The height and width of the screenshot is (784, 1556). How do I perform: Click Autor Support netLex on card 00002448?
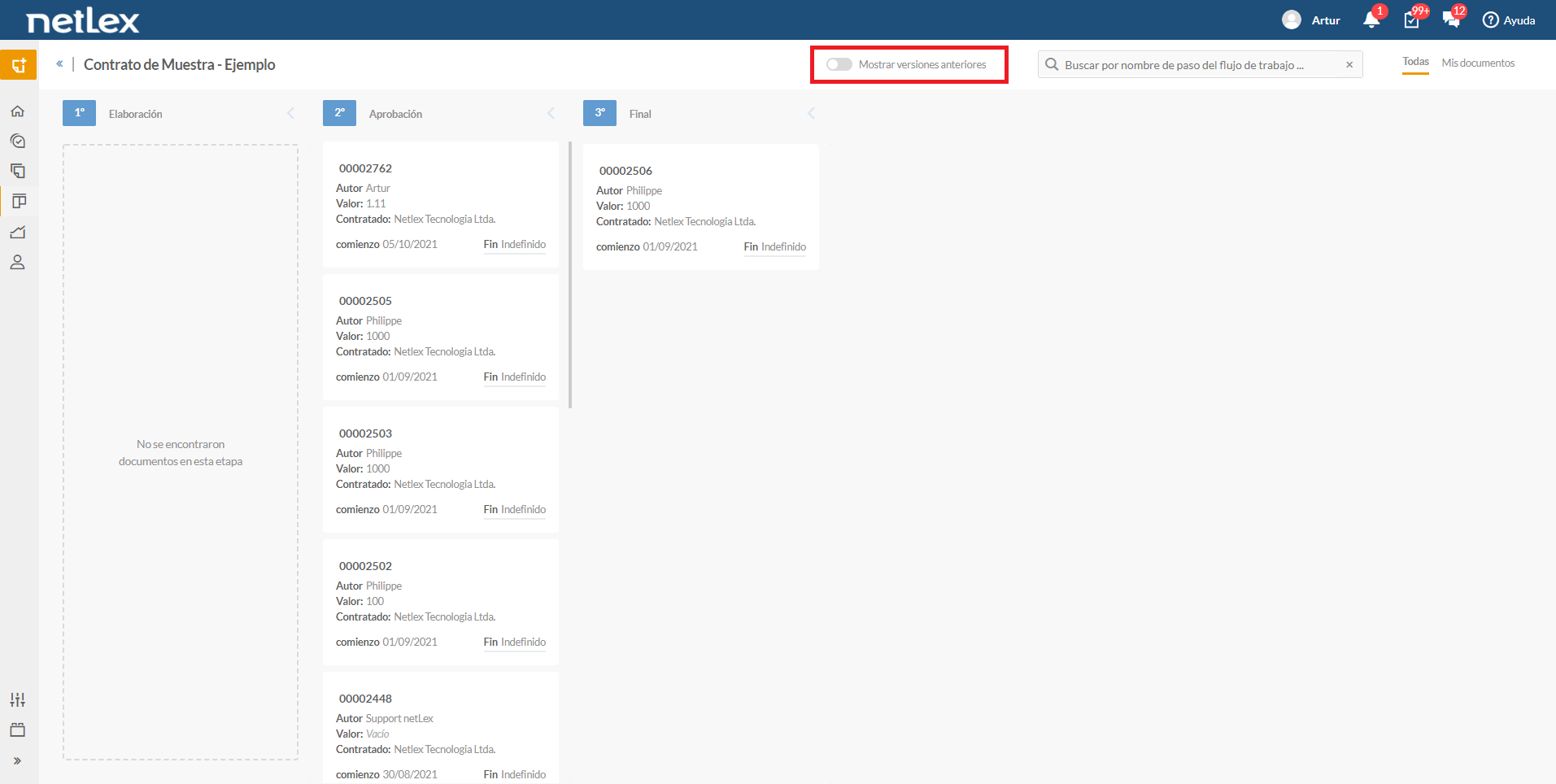tap(385, 718)
